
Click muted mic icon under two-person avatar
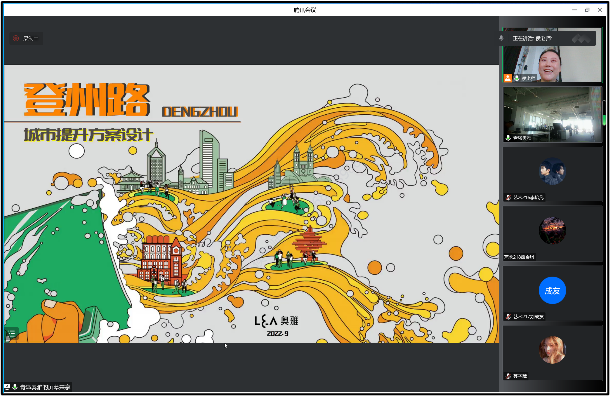point(508,197)
